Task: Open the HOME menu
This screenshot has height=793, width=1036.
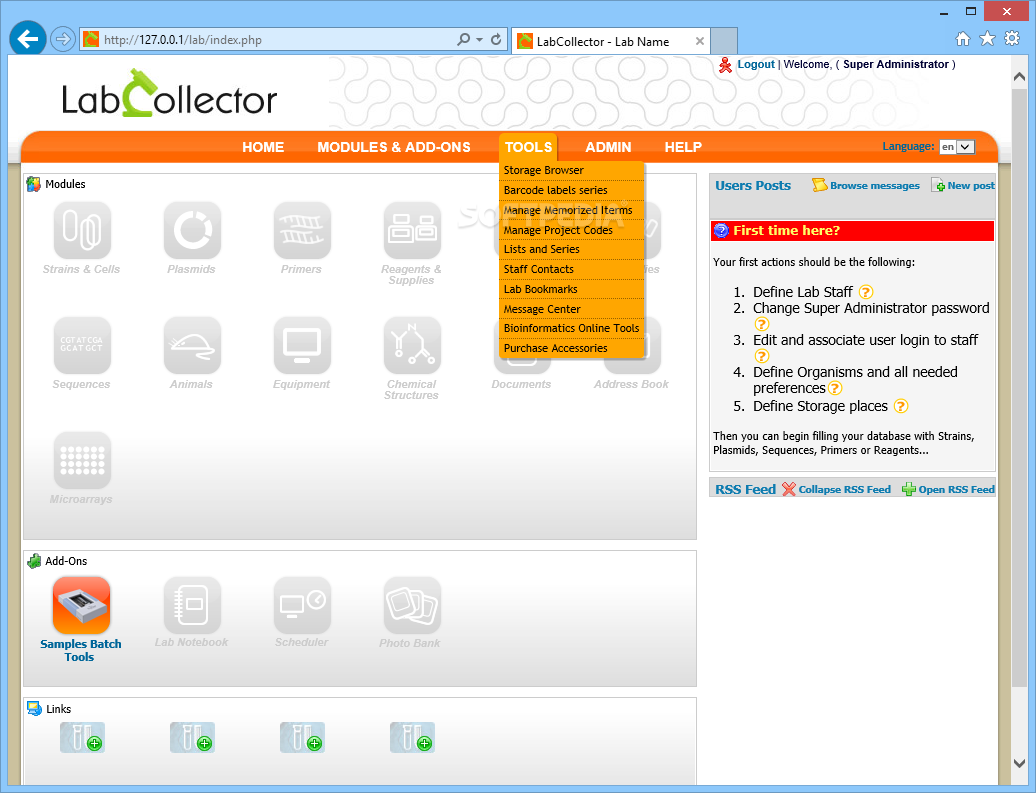Action: point(263,147)
